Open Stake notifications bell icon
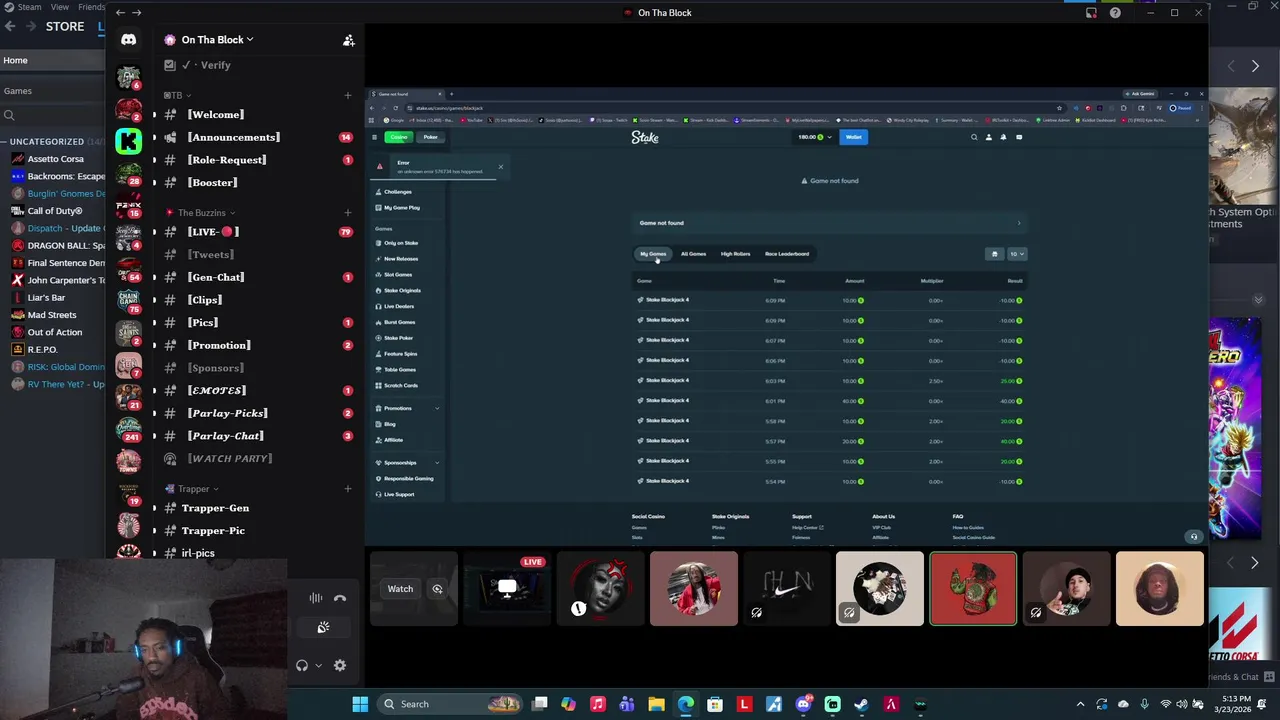 [x=1003, y=137]
